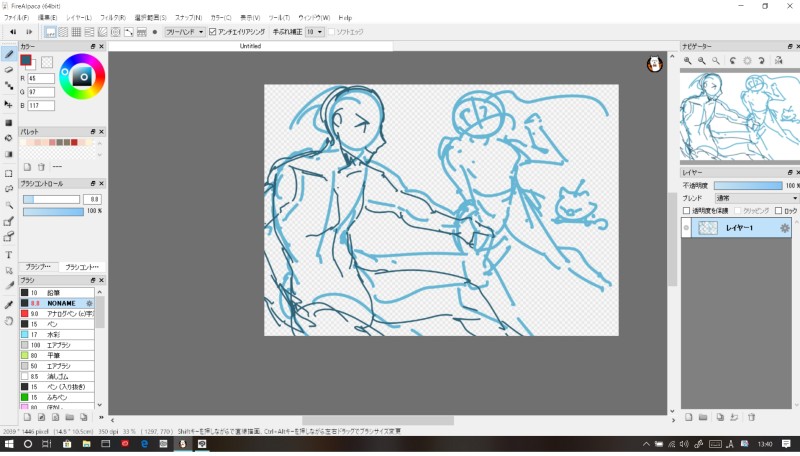Screen dimensions: 800x456
Task: Select the 平筆 brush
Action: point(57,356)
